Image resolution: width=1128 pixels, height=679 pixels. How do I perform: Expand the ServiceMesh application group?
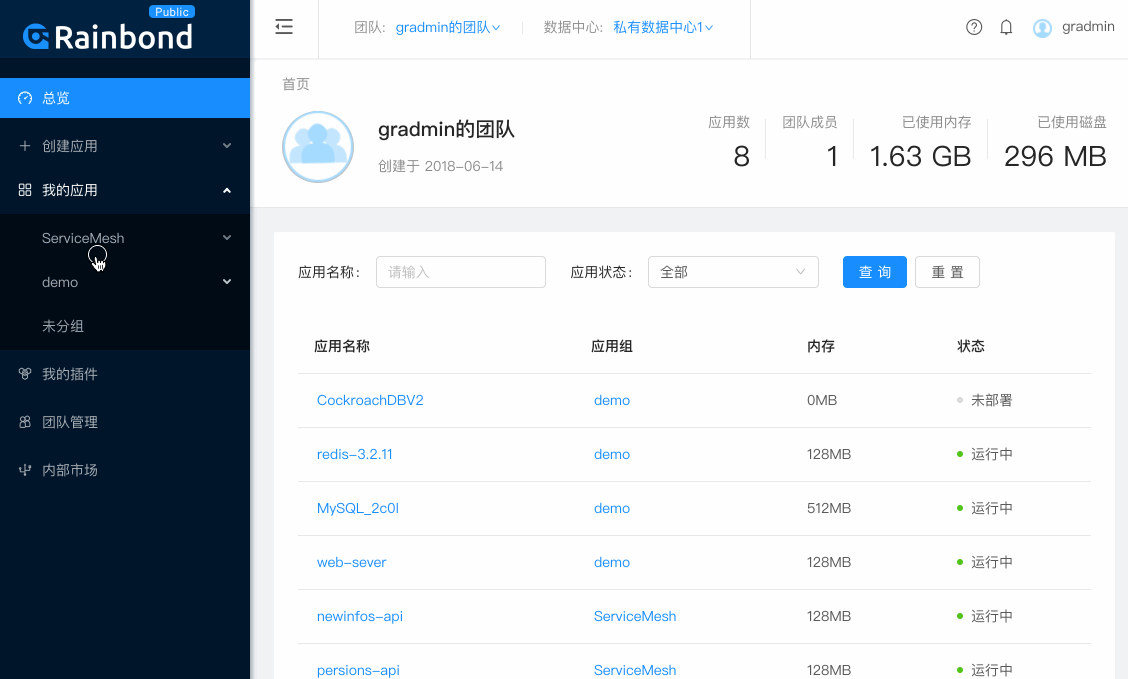coord(82,238)
